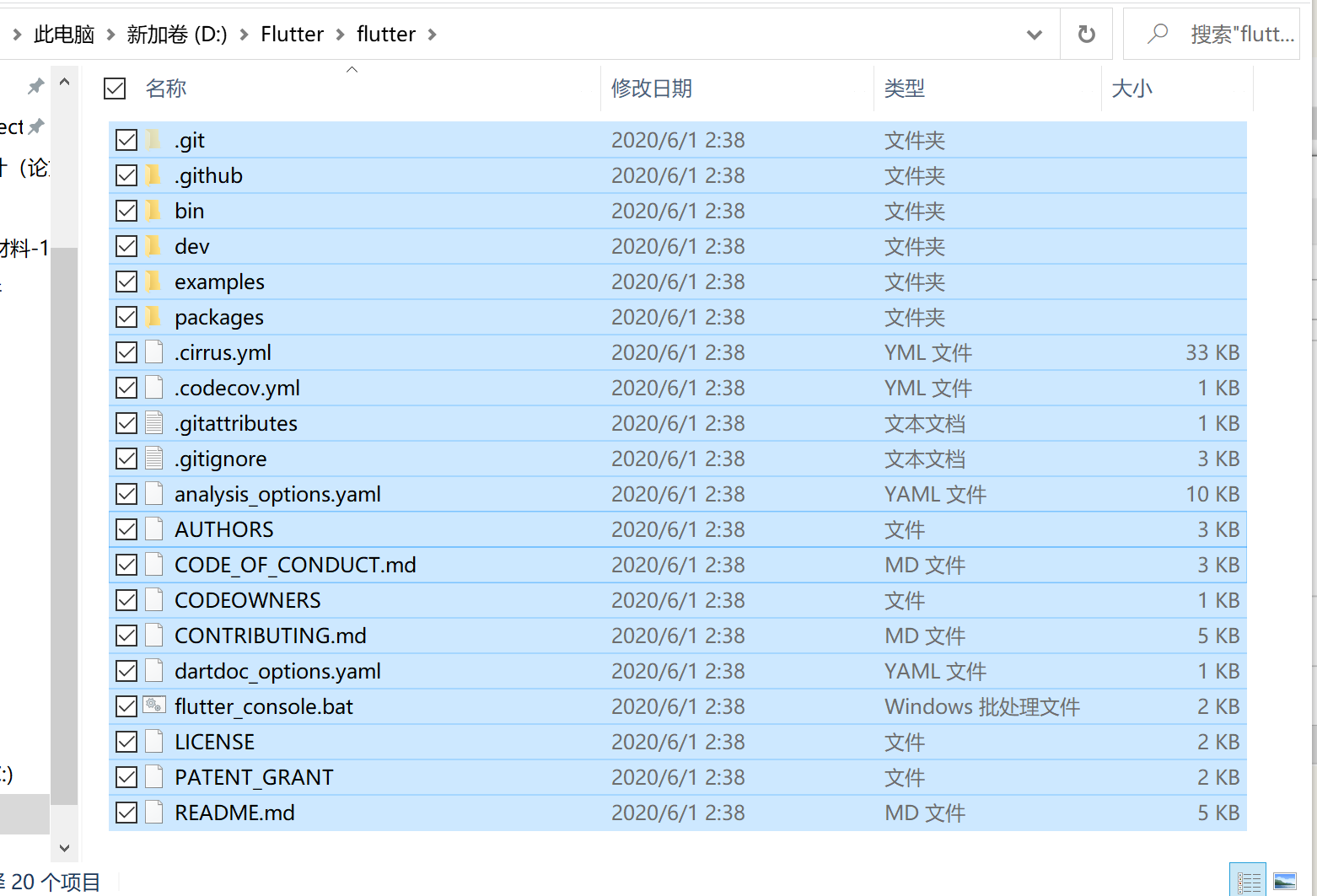Uncheck the .git folder checkbox

coord(126,140)
